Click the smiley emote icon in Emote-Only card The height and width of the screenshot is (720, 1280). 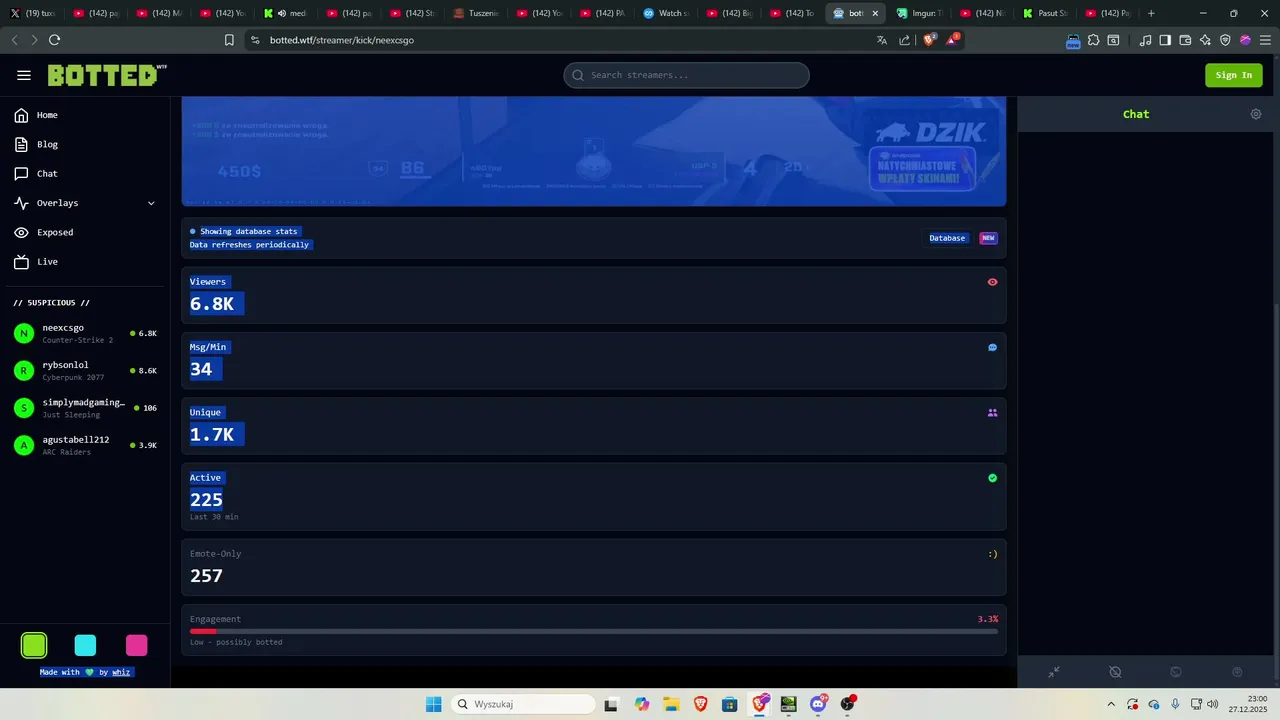(x=992, y=554)
